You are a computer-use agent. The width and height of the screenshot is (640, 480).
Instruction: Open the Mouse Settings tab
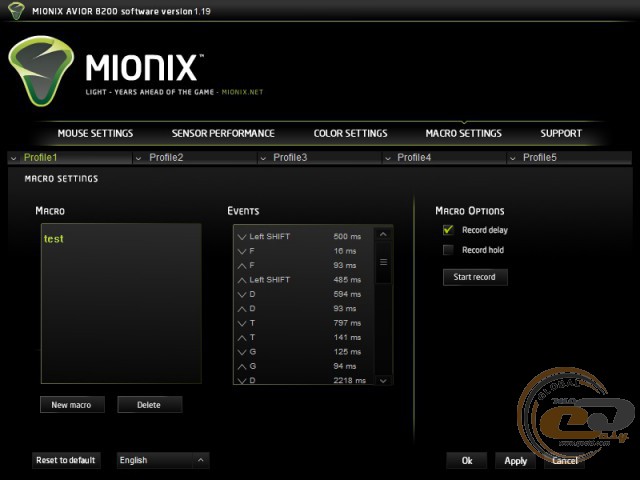[96, 133]
